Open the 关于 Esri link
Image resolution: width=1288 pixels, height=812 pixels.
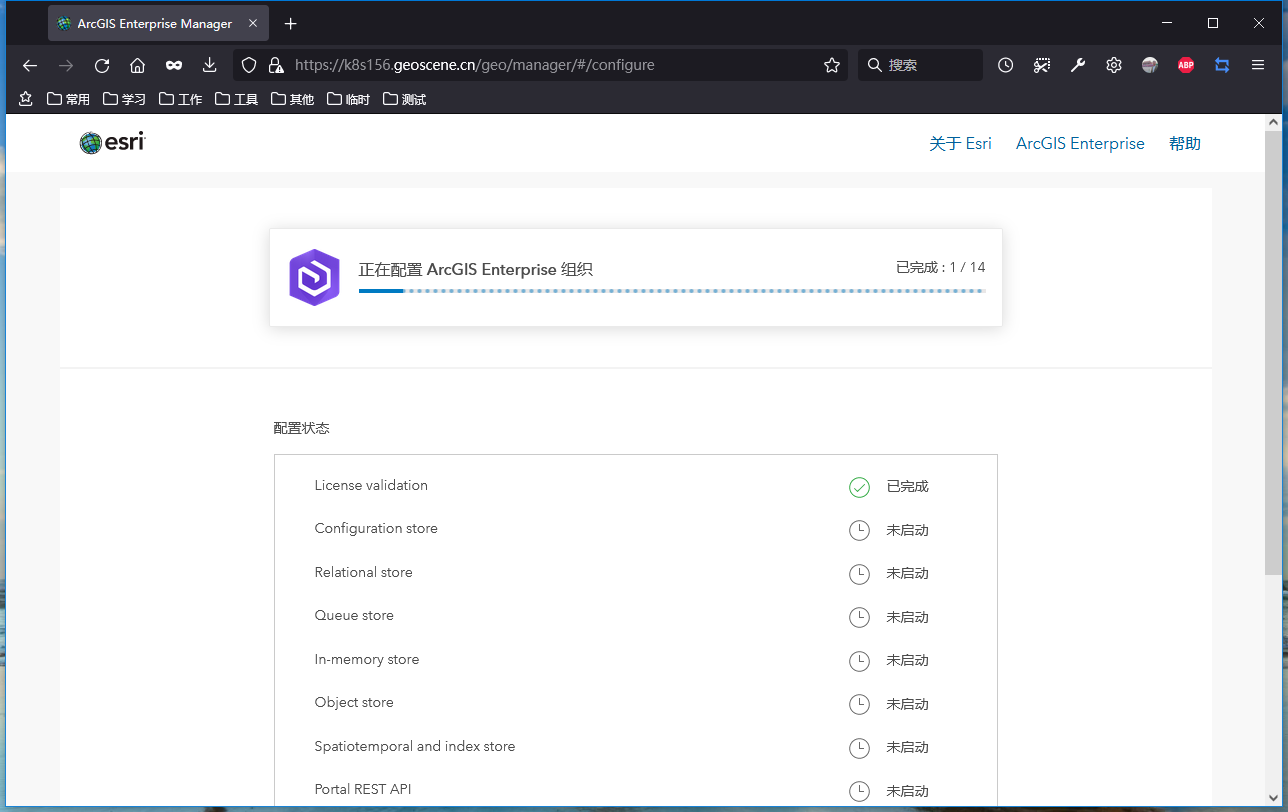pyautogui.click(x=960, y=144)
